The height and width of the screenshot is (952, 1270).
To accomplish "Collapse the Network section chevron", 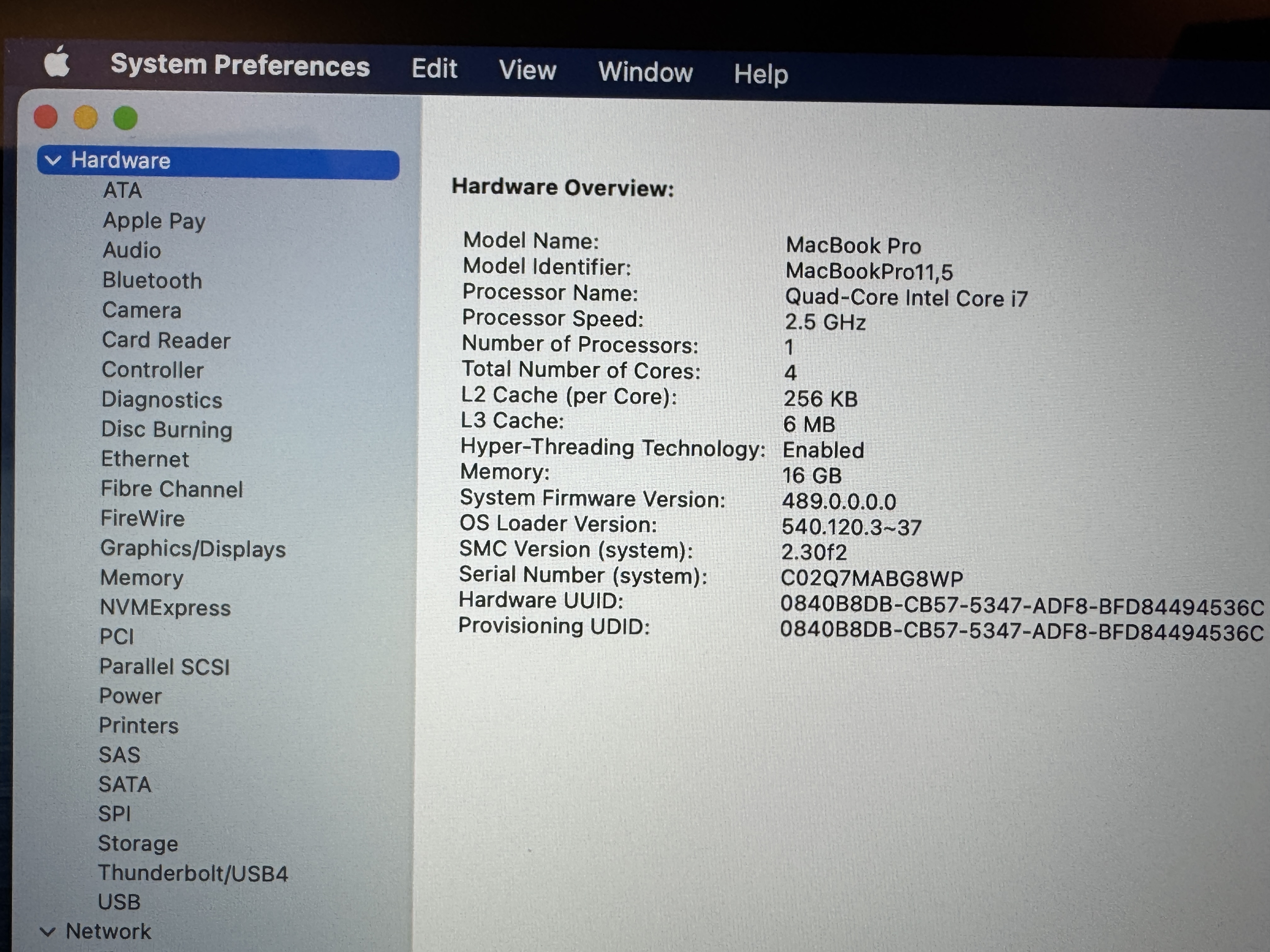I will click(48, 932).
